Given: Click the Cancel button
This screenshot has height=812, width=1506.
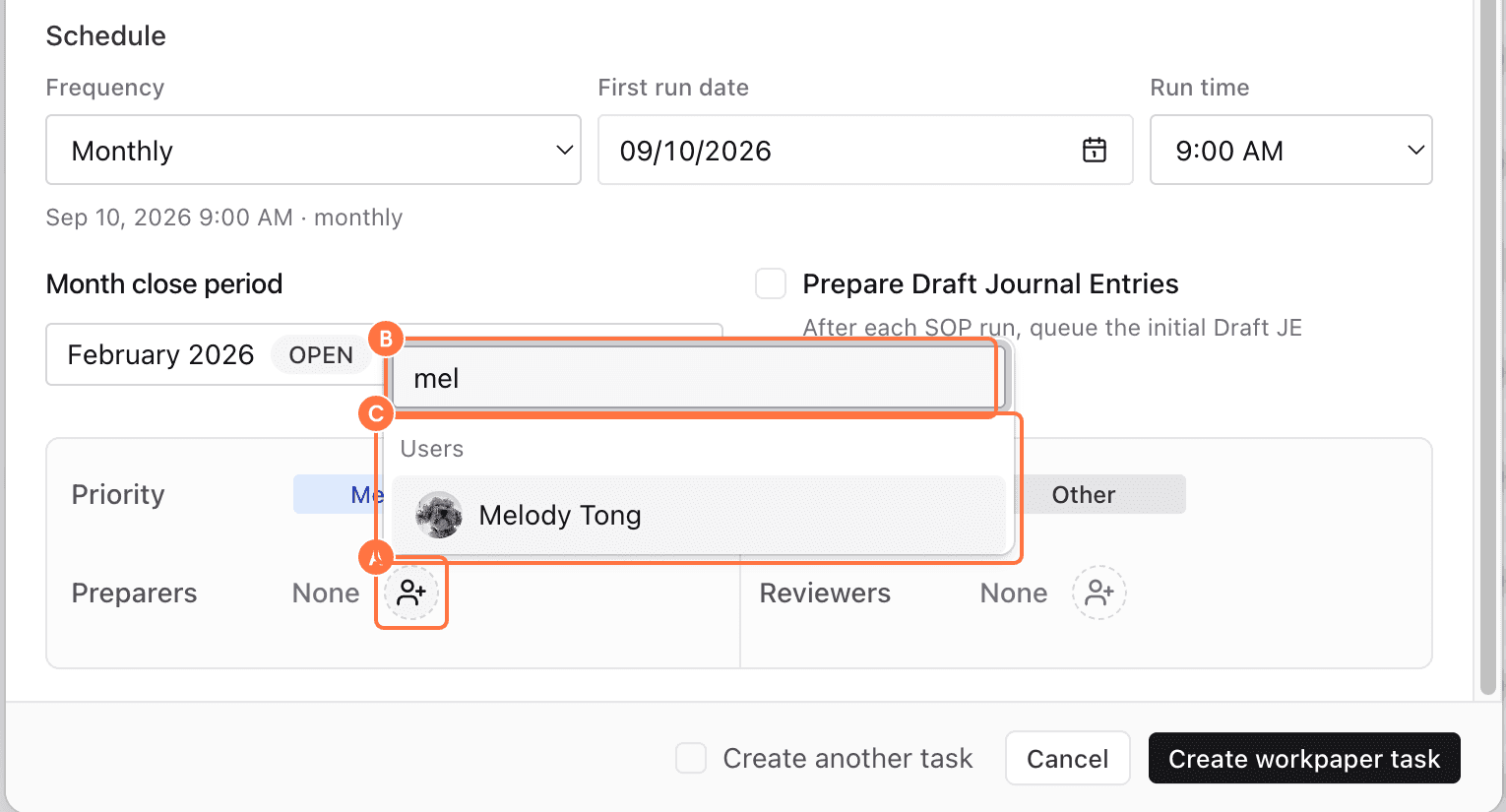Looking at the screenshot, I should (x=1068, y=758).
